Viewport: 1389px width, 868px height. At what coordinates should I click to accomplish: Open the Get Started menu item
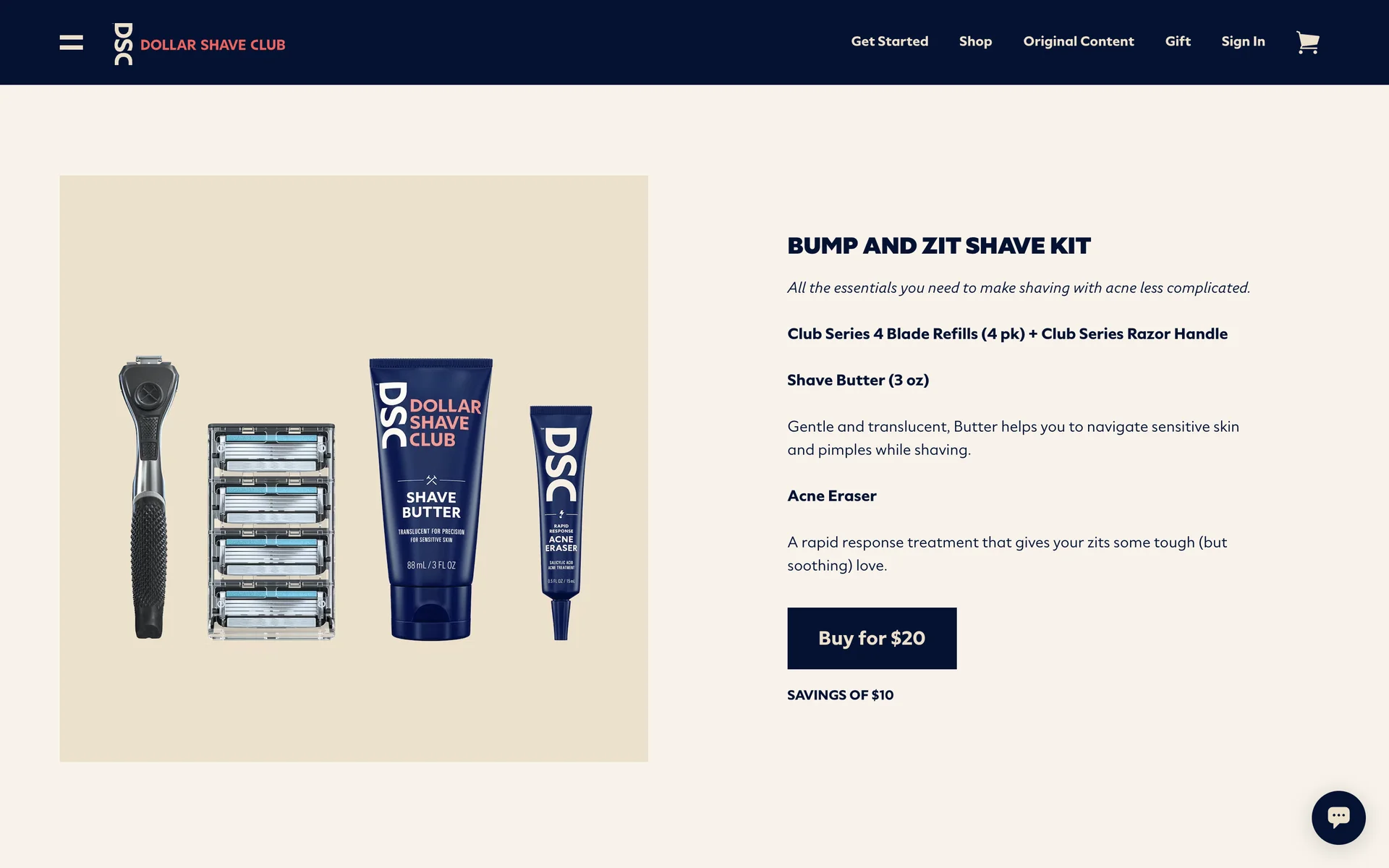[889, 41]
